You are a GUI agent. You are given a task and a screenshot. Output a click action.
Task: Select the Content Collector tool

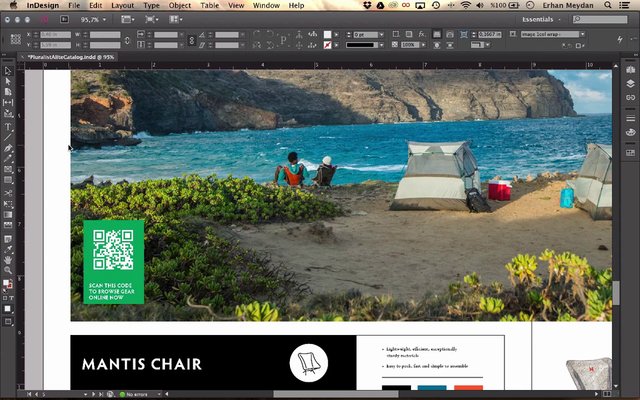[x=8, y=113]
